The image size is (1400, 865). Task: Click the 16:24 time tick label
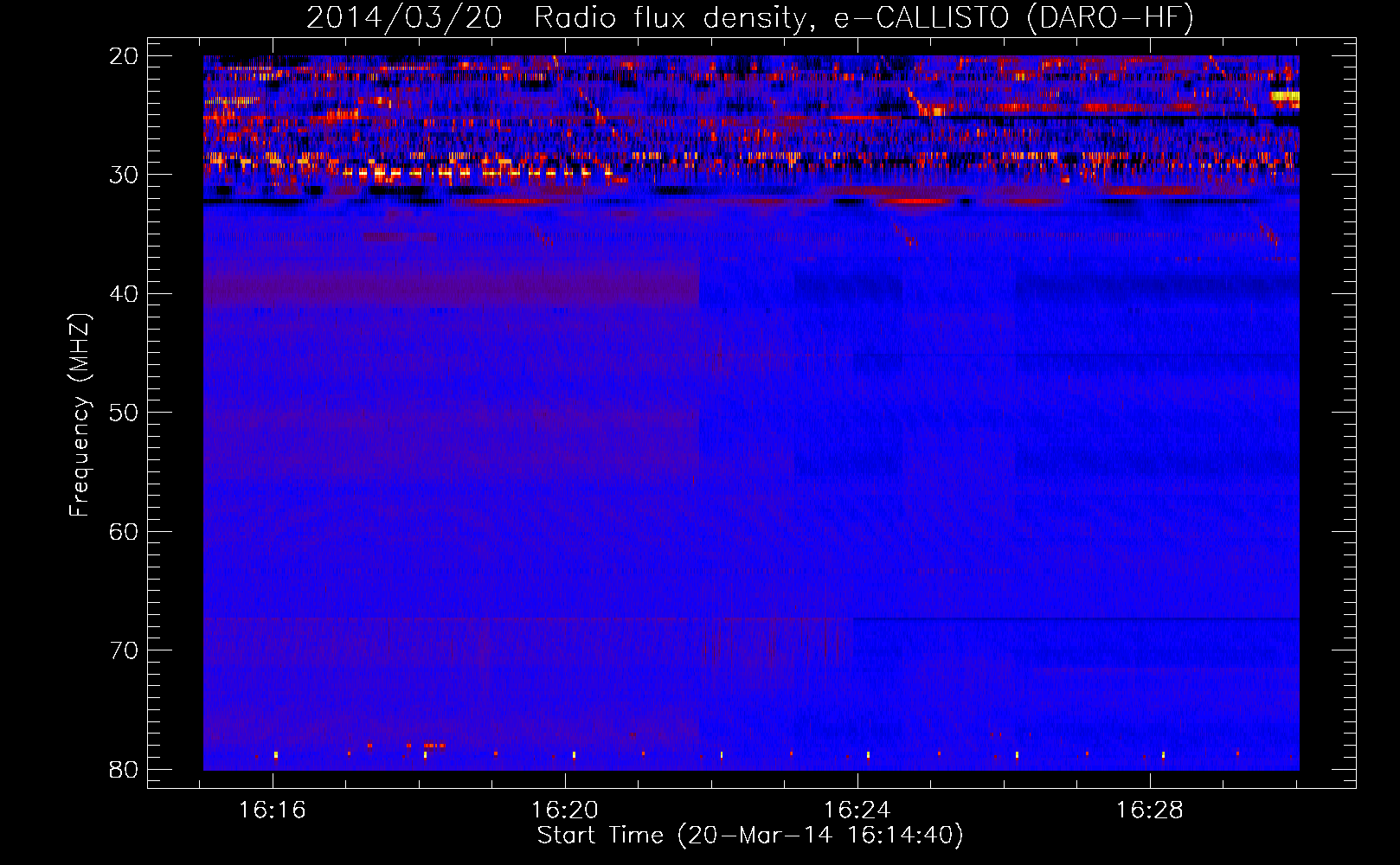857,811
